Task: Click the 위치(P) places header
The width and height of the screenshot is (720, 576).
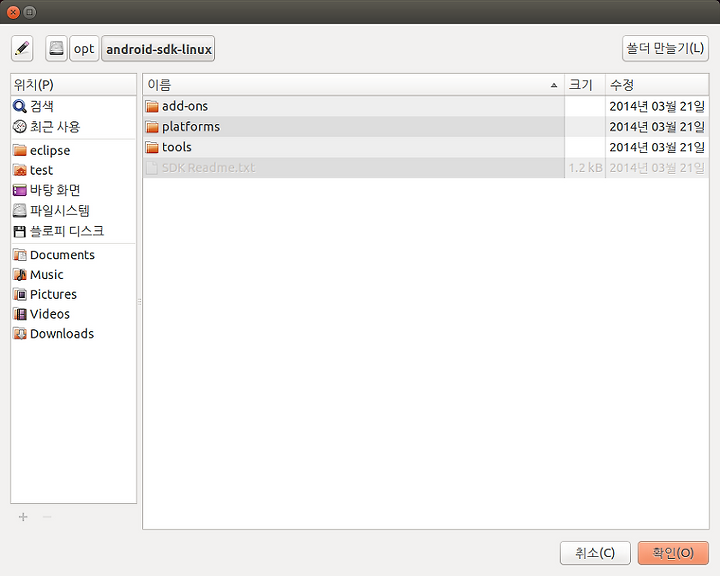Action: point(73,85)
